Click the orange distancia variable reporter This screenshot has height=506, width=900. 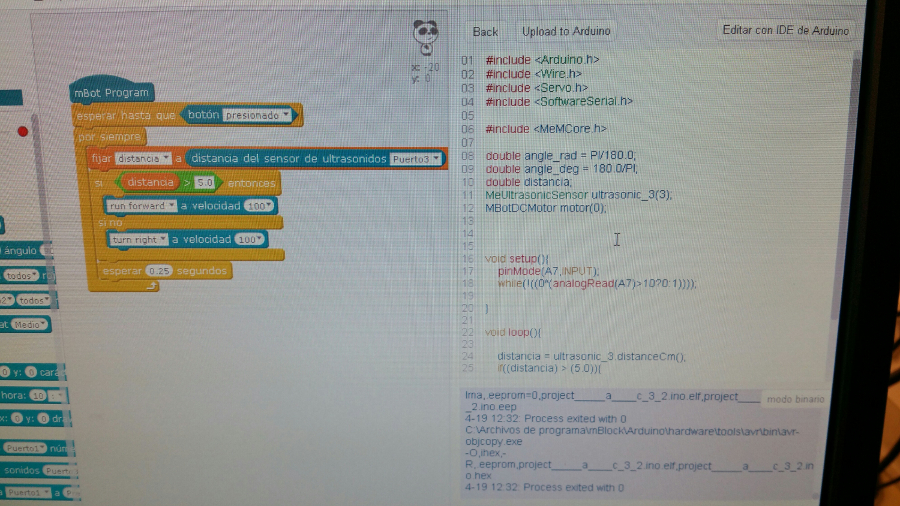pyautogui.click(x=150, y=182)
